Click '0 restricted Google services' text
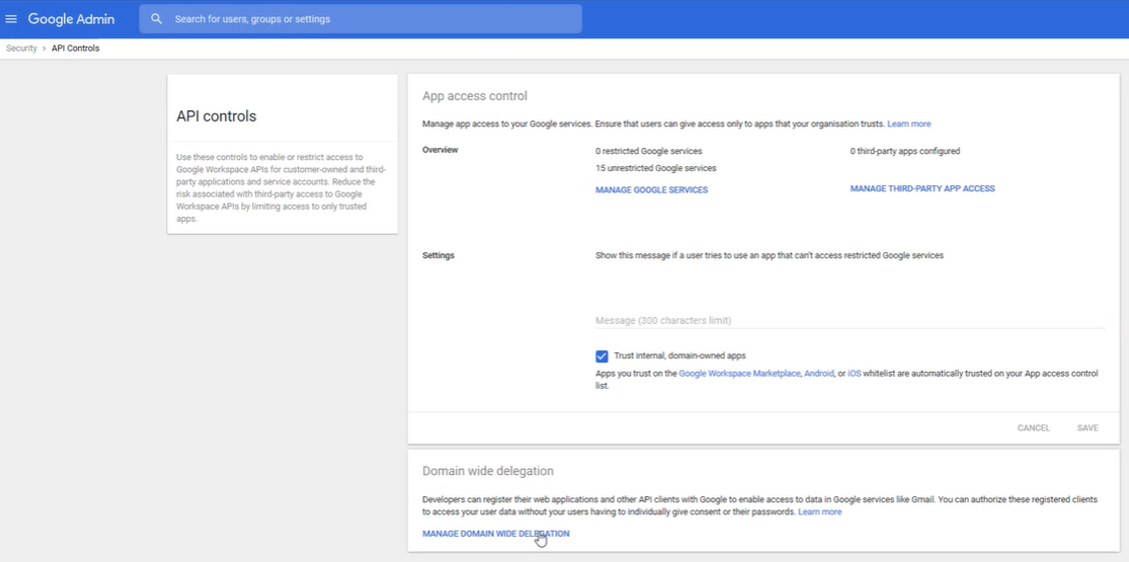 tap(649, 151)
